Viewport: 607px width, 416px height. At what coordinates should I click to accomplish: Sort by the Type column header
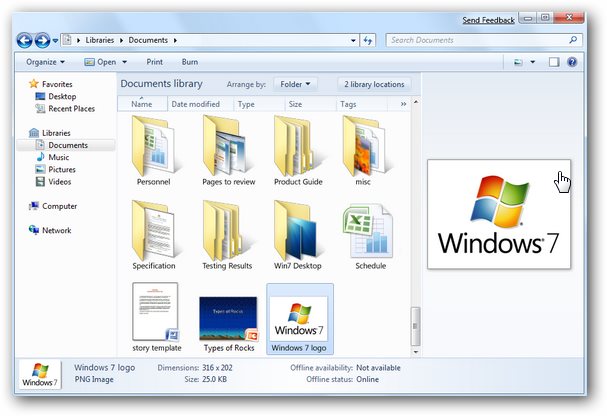click(259, 104)
